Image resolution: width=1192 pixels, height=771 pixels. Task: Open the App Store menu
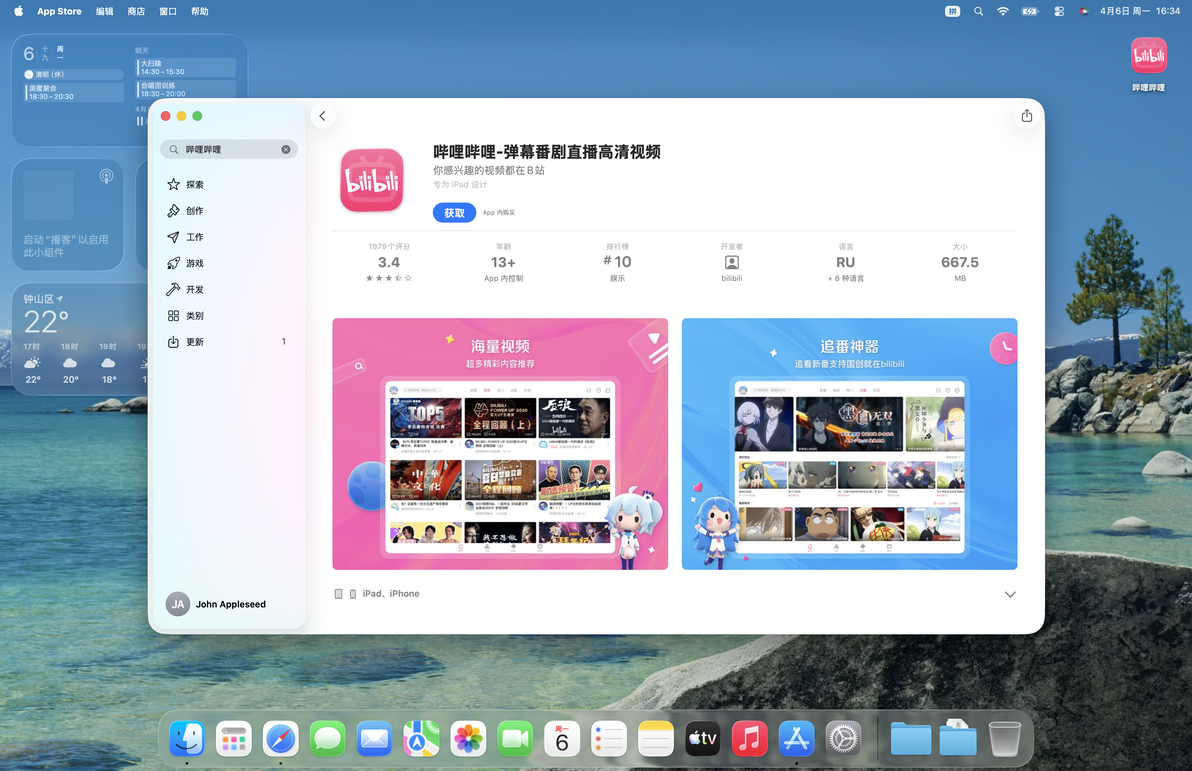tap(59, 11)
